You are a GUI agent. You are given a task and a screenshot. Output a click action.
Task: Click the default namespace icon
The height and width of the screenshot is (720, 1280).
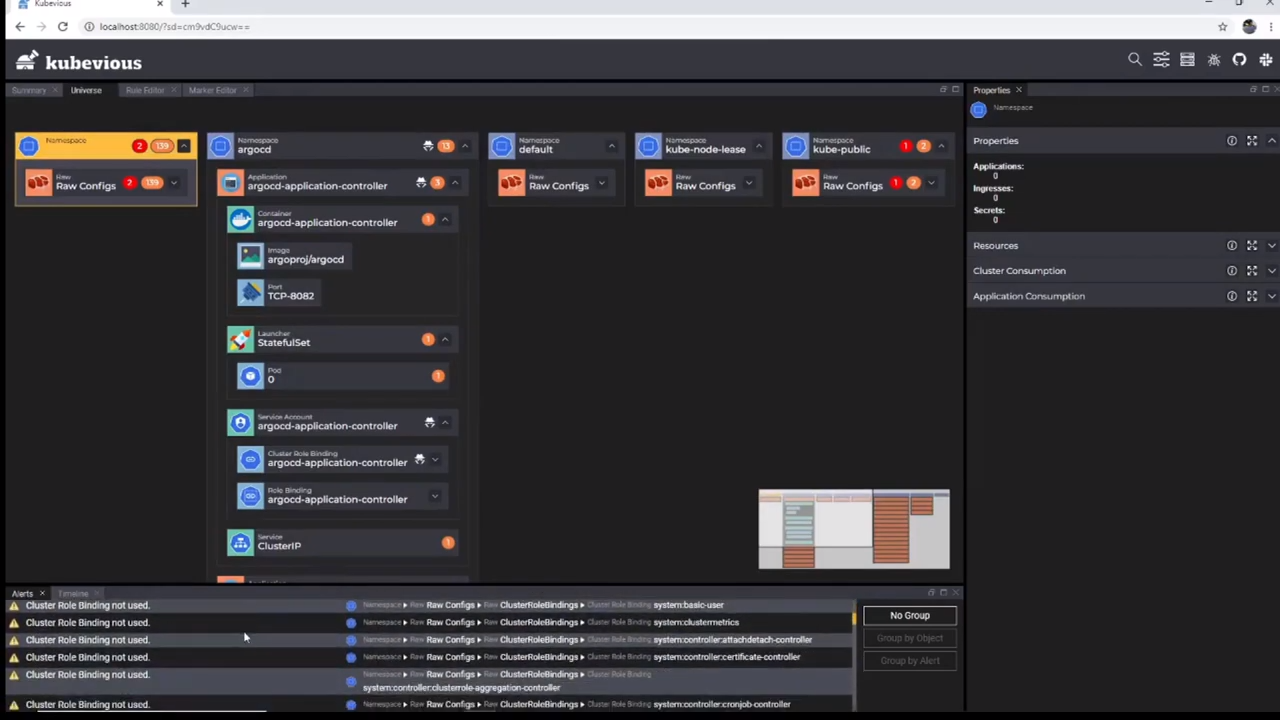(502, 147)
